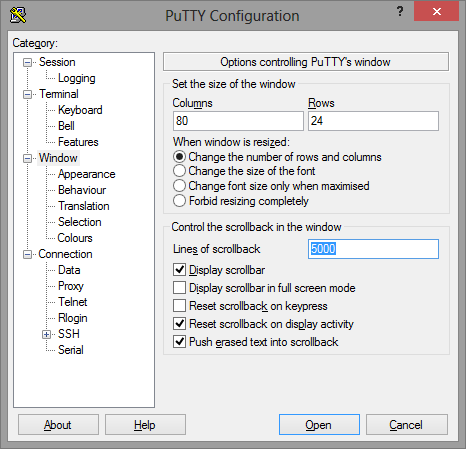Go to the Proxy settings category

tap(71, 286)
